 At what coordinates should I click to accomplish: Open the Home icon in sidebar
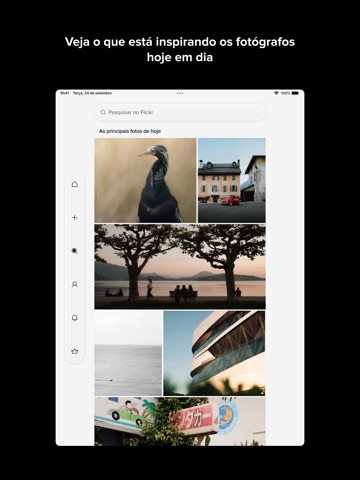coord(75,184)
